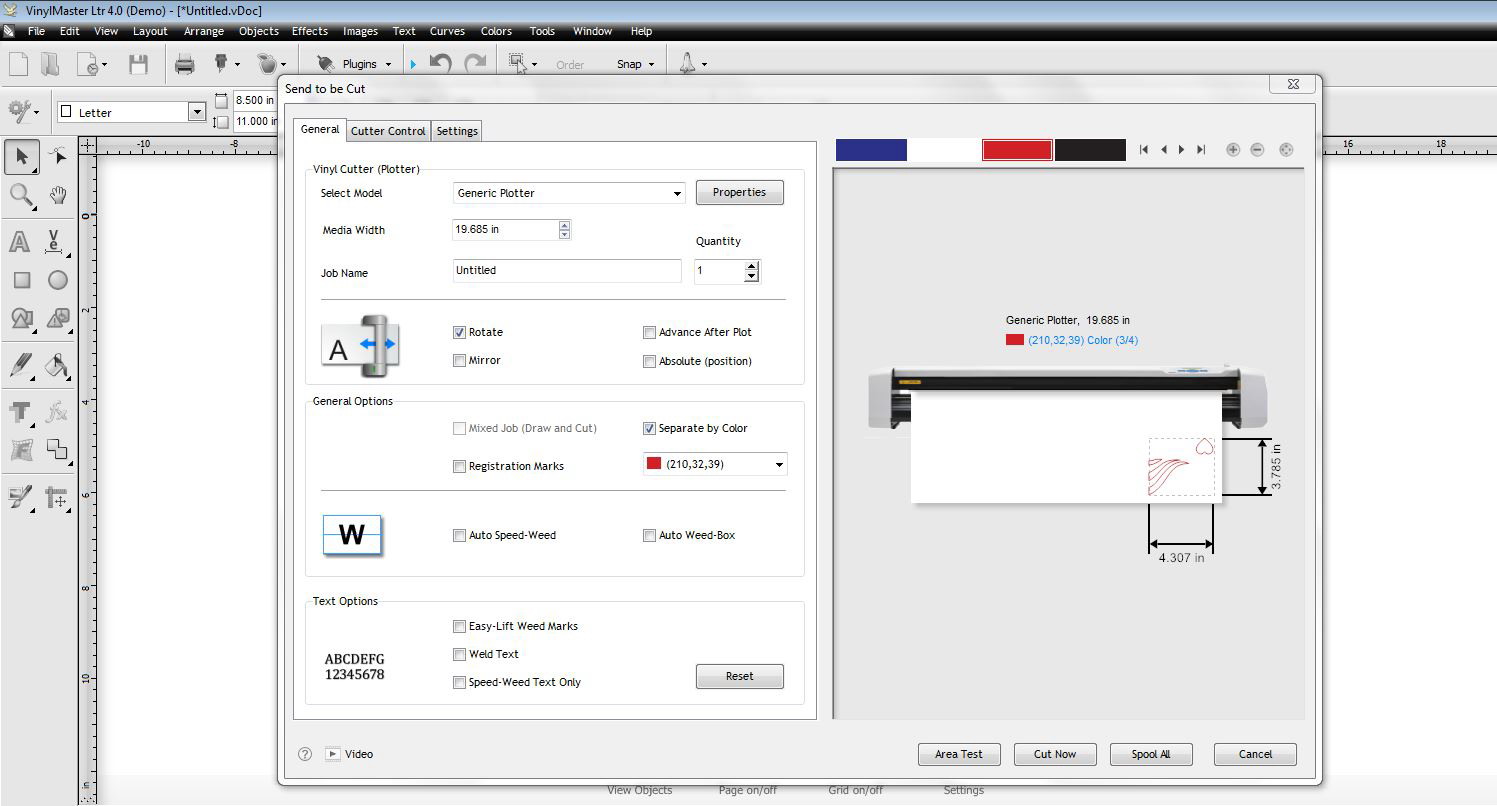Choose the rectangle shape tool

[22, 280]
